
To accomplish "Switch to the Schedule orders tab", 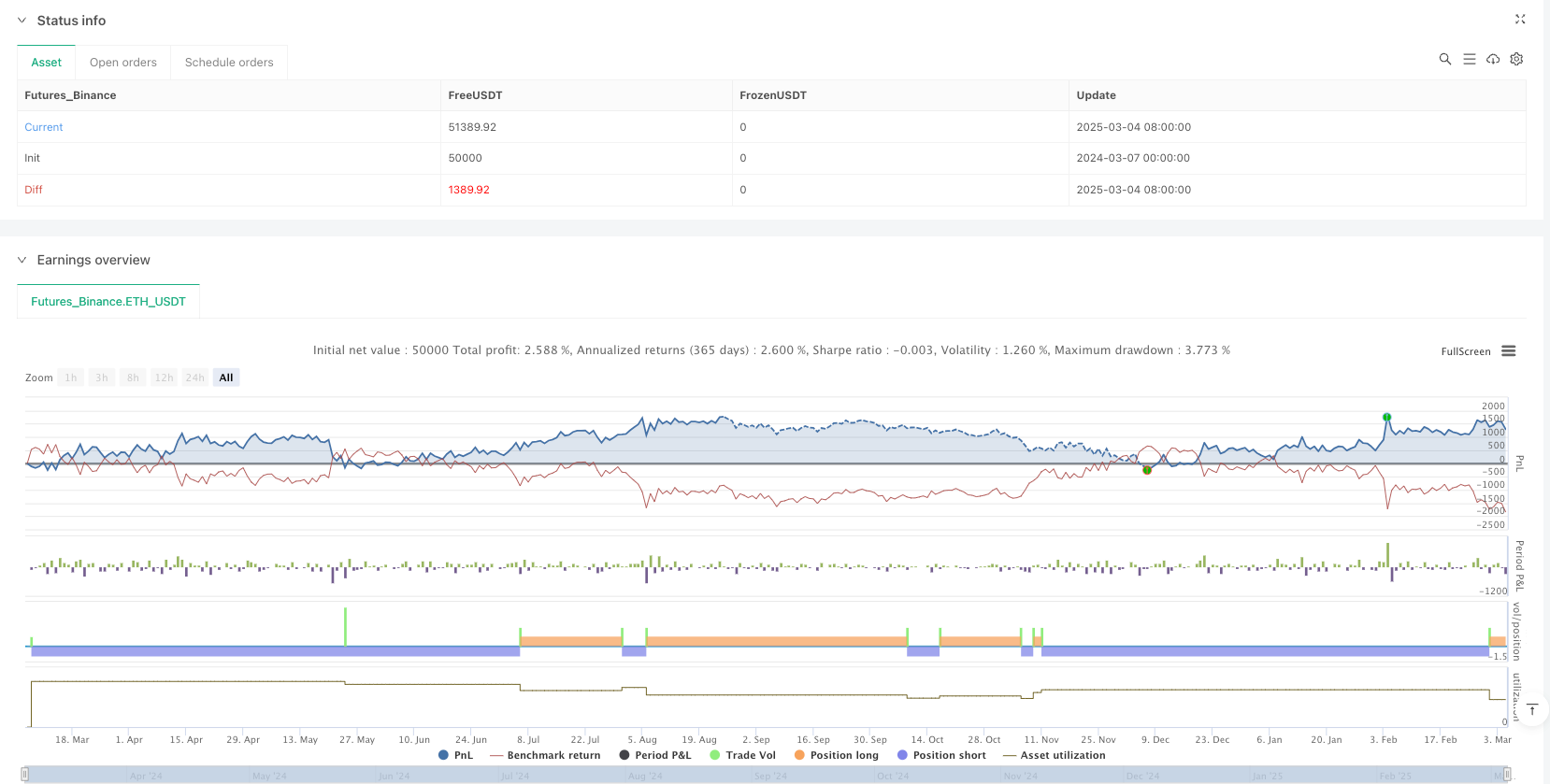I will pyautogui.click(x=229, y=63).
